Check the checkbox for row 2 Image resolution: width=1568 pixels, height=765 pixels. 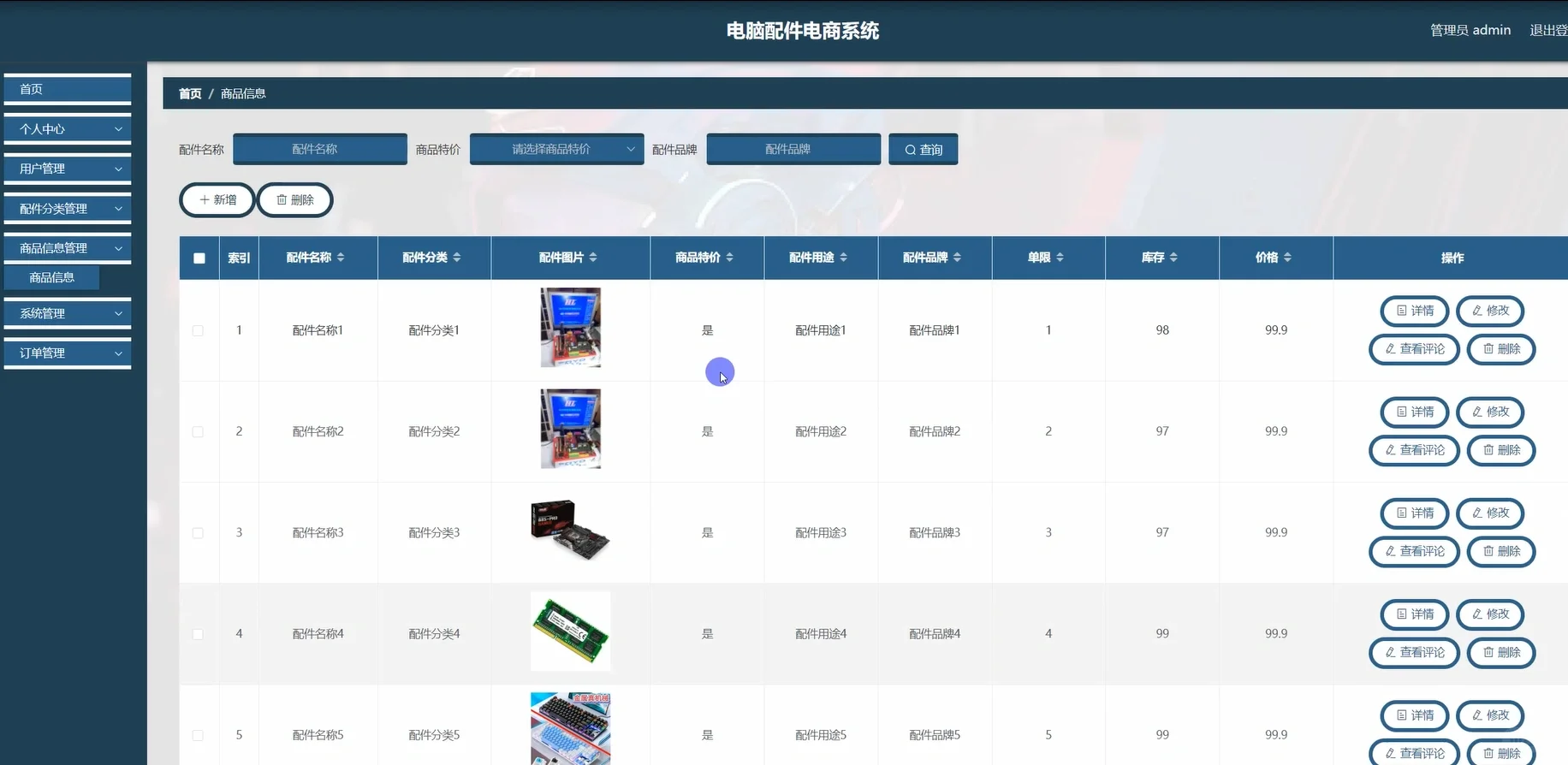coord(198,431)
